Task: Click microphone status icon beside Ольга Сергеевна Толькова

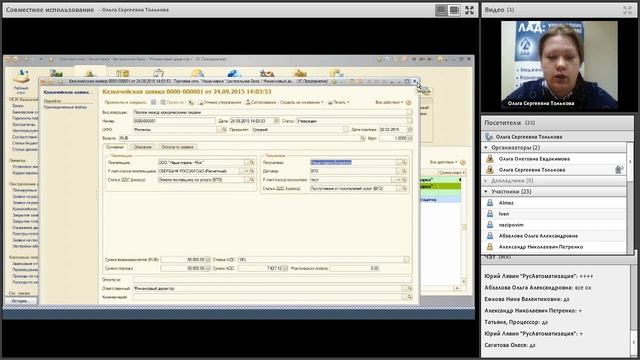Action: (x=619, y=169)
